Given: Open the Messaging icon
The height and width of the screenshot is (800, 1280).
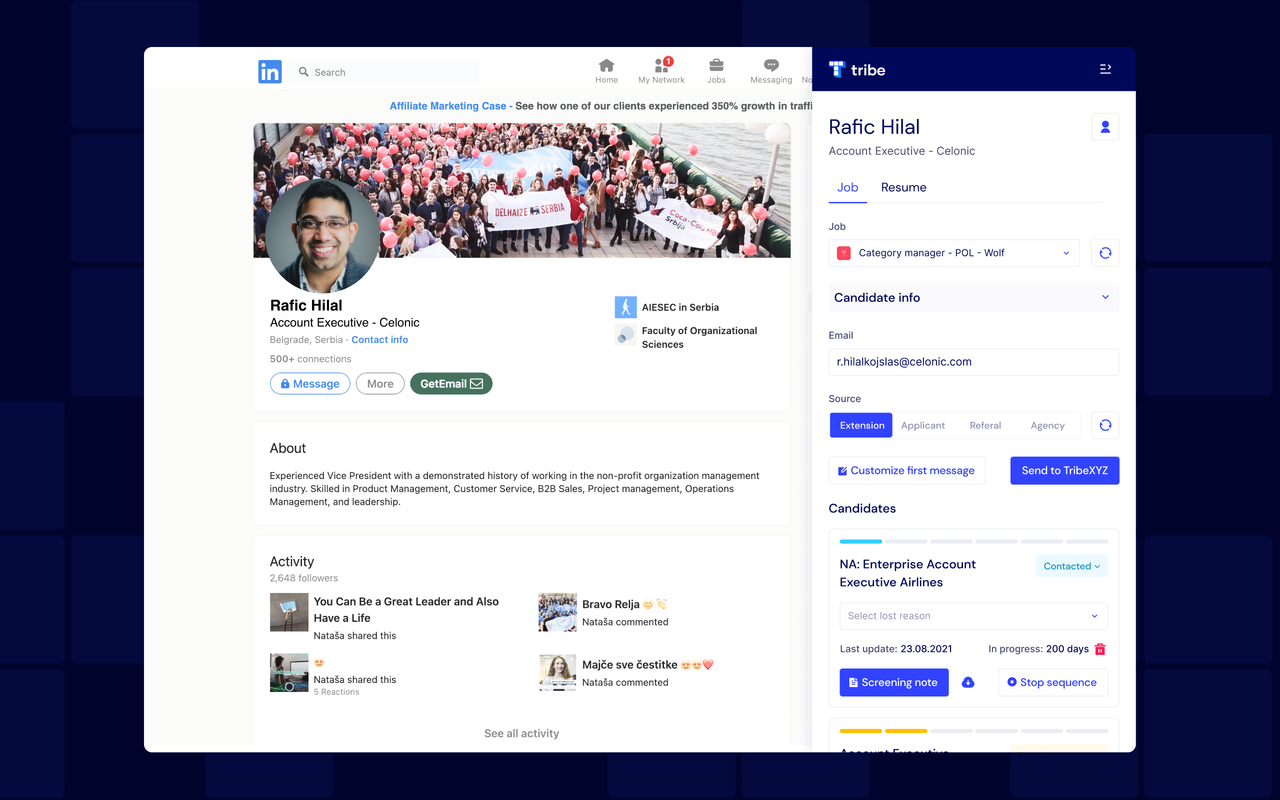Looking at the screenshot, I should pos(771,65).
